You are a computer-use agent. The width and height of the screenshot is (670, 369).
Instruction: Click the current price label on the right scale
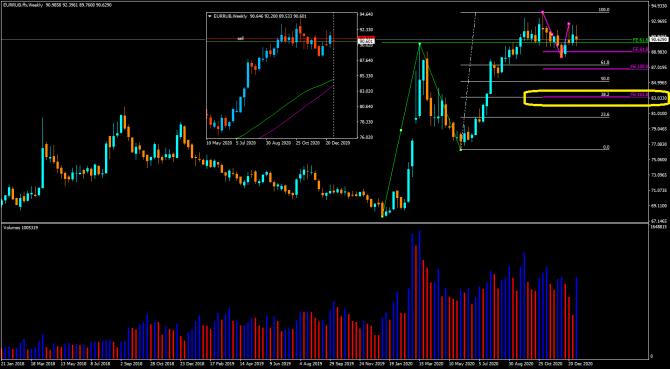(658, 39)
